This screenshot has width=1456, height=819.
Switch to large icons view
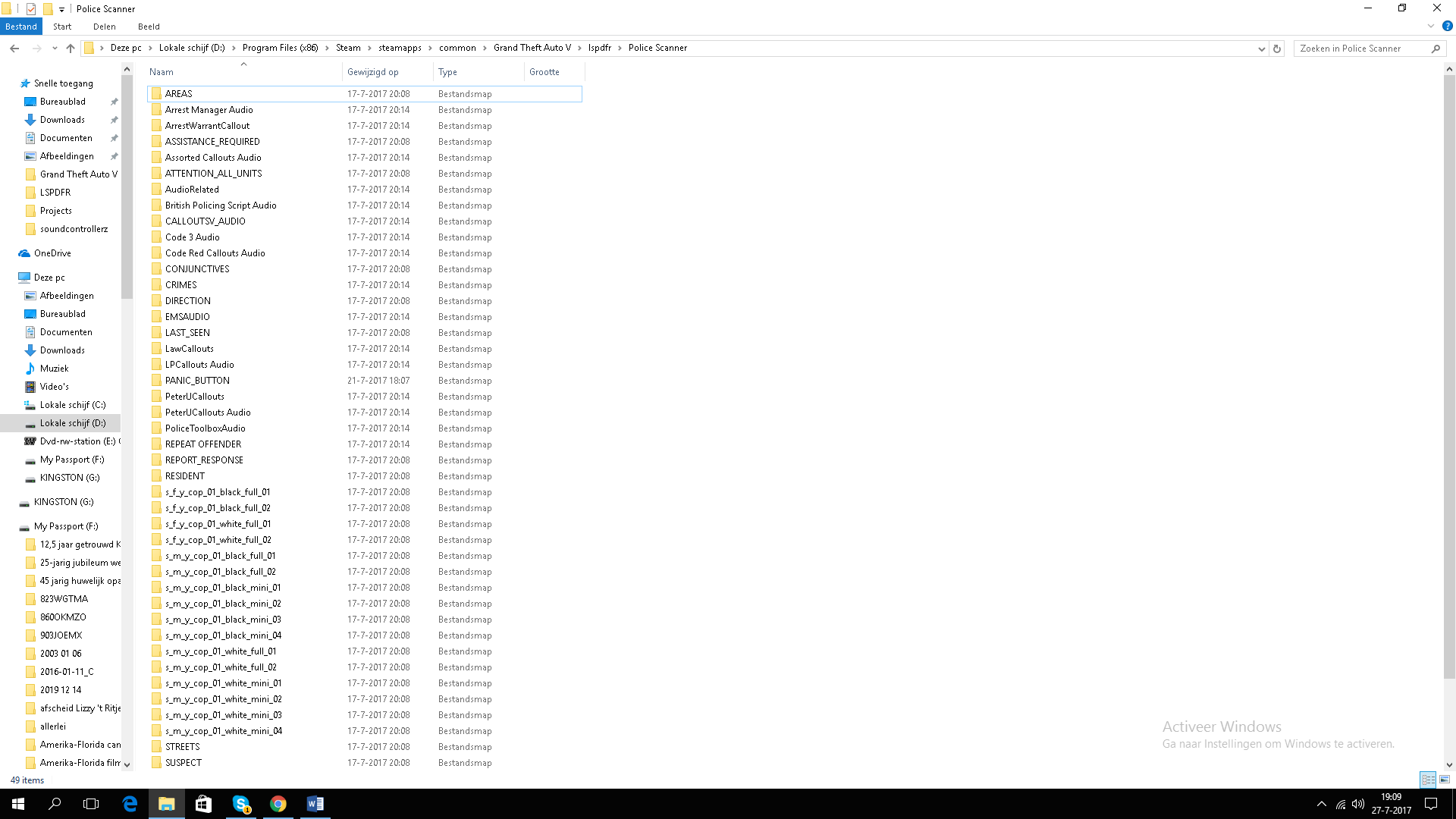1445,780
